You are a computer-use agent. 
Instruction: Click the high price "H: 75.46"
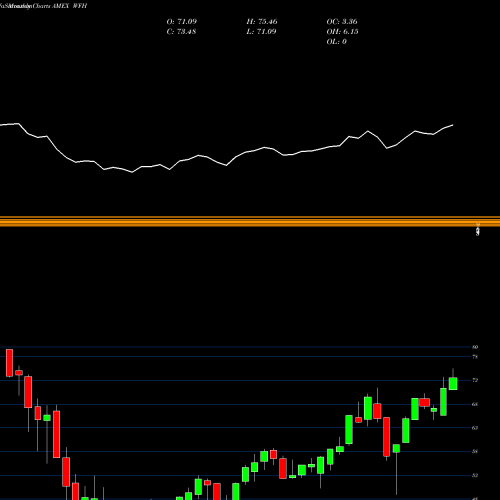[262, 22]
